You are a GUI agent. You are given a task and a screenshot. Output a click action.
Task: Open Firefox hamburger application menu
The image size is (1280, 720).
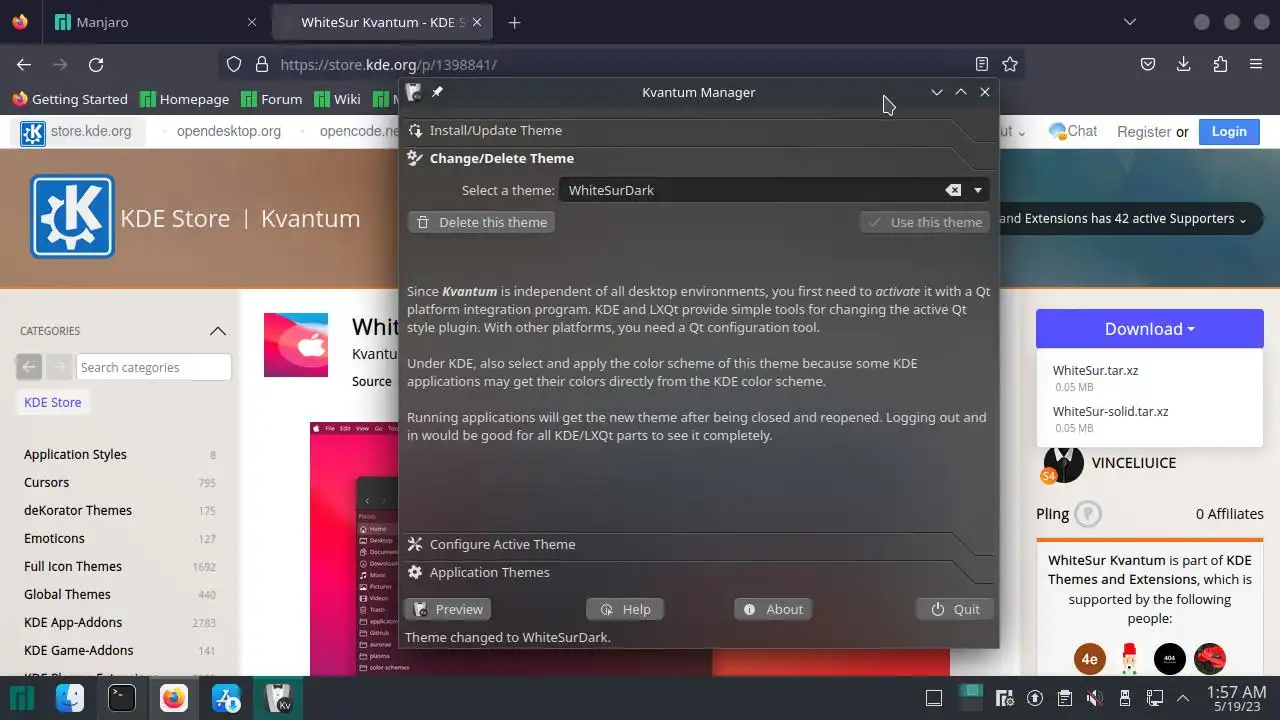tap(1256, 64)
